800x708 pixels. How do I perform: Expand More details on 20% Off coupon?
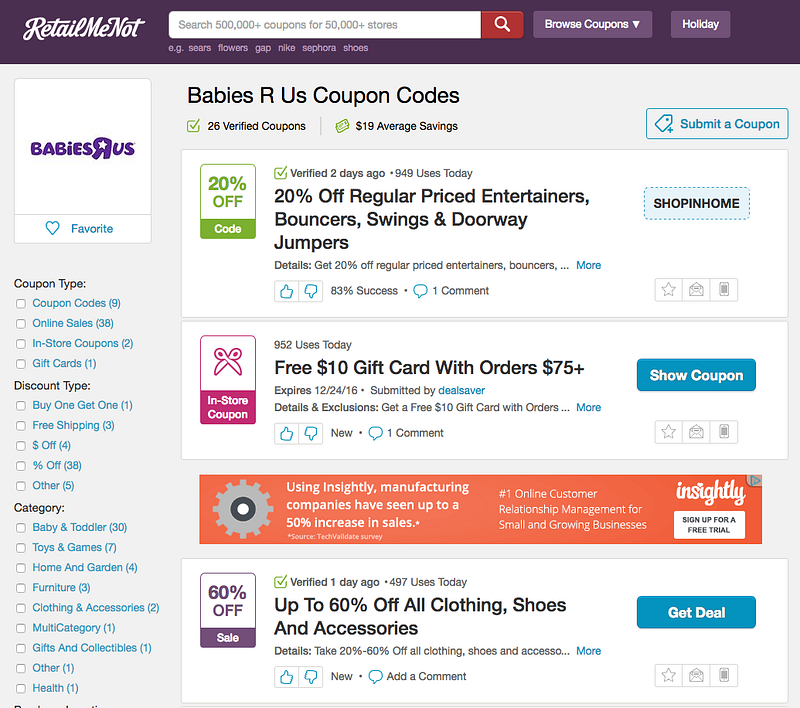(x=588, y=265)
